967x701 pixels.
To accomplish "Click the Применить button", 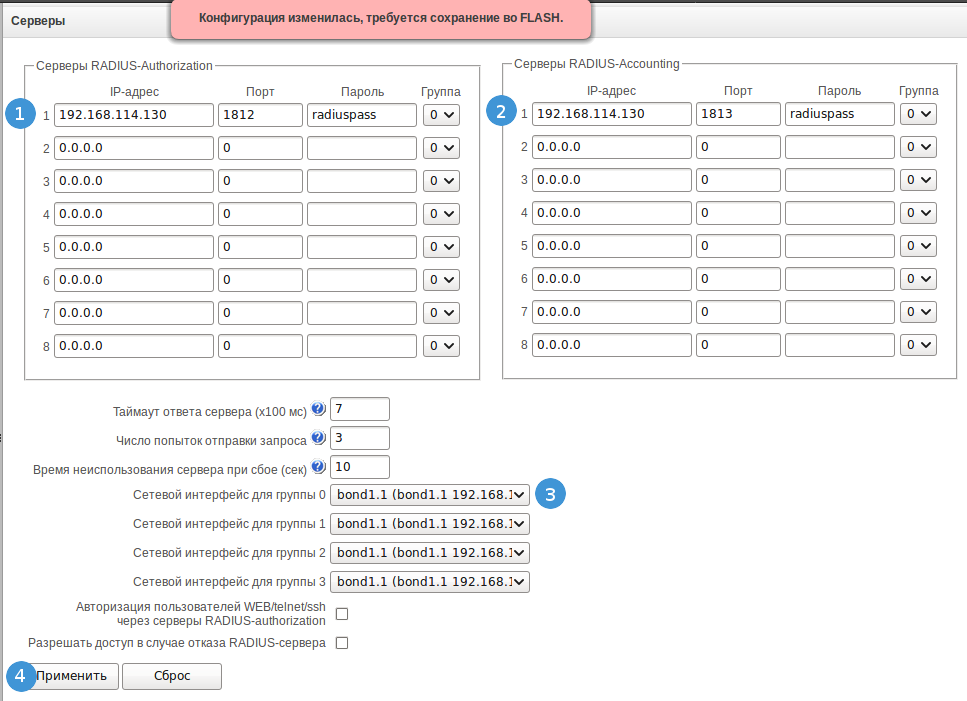I will click(x=71, y=676).
